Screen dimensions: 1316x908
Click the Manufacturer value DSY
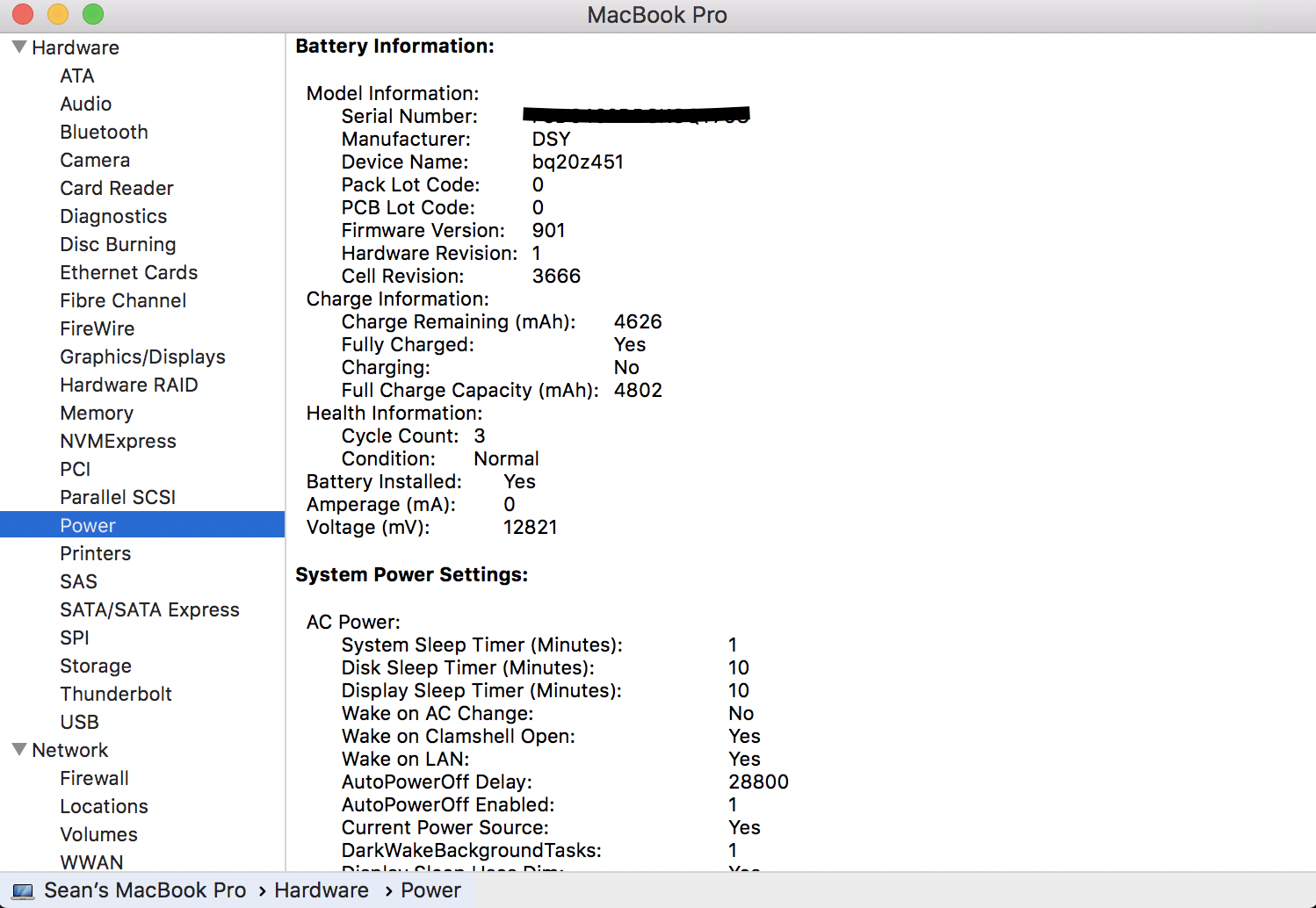tap(552, 139)
